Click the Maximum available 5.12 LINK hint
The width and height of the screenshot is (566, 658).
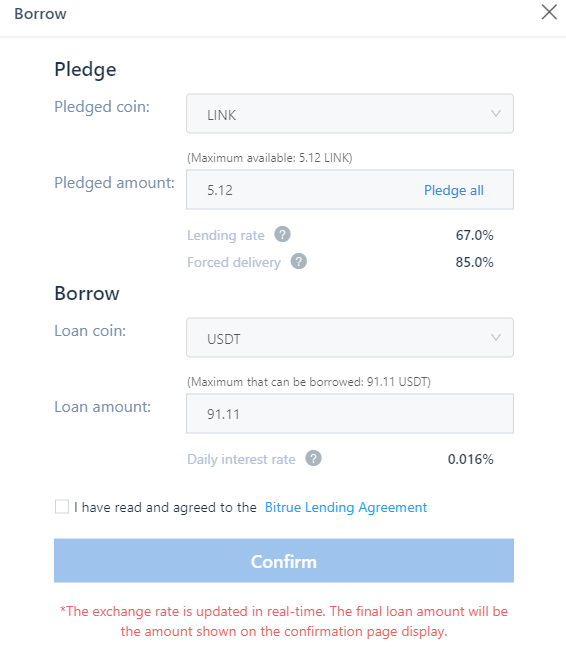click(x=270, y=158)
